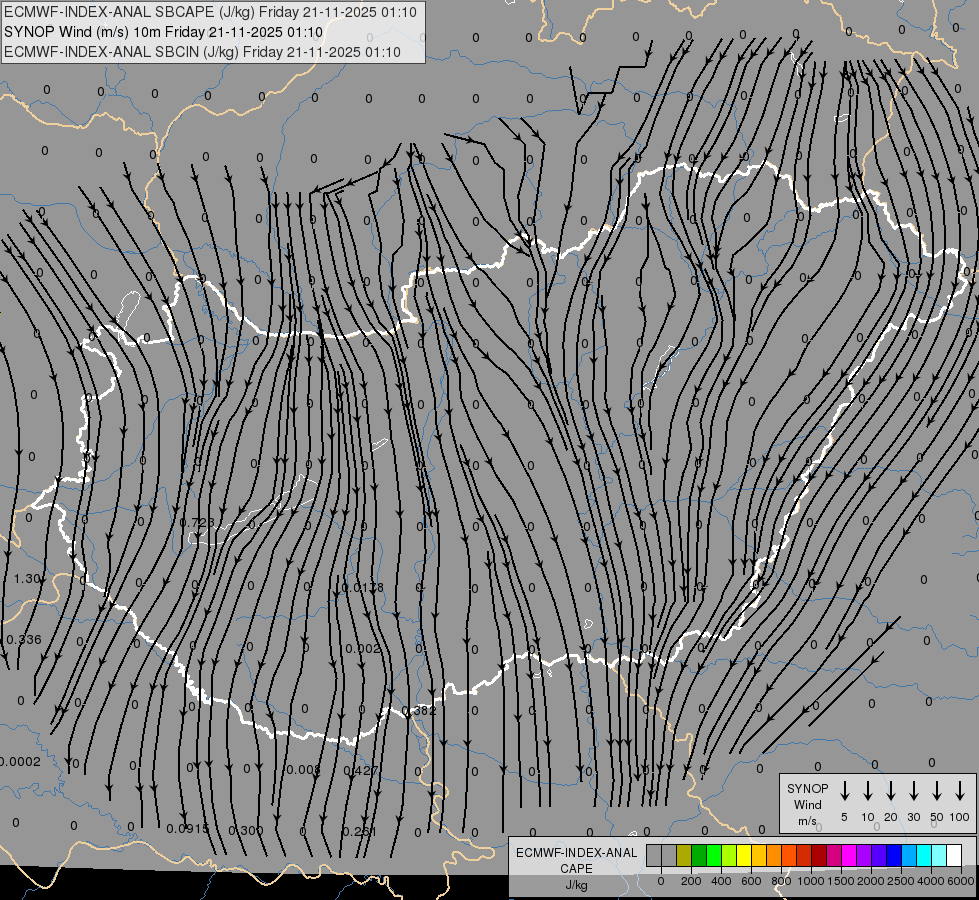
Task: Select the bright magenta CAPE swatch
Action: pos(849,855)
